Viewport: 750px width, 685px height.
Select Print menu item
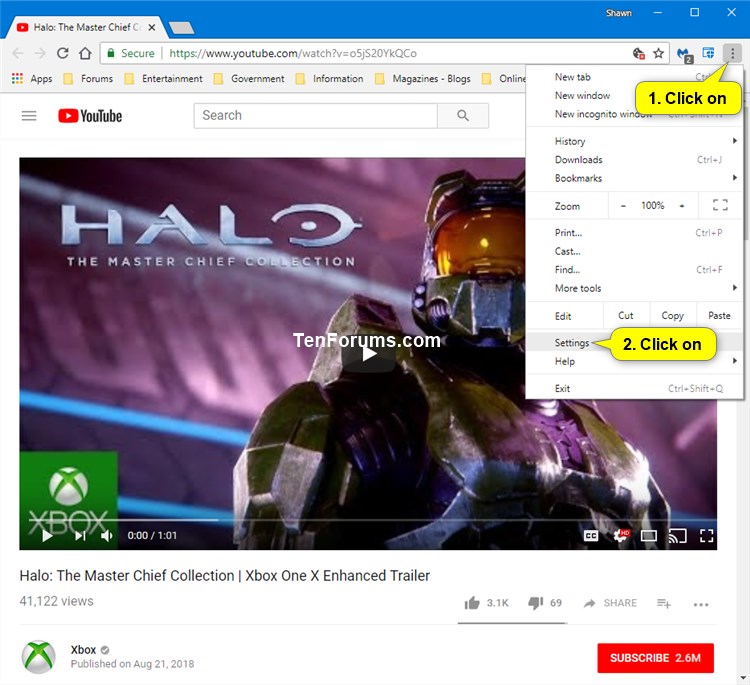click(634, 233)
